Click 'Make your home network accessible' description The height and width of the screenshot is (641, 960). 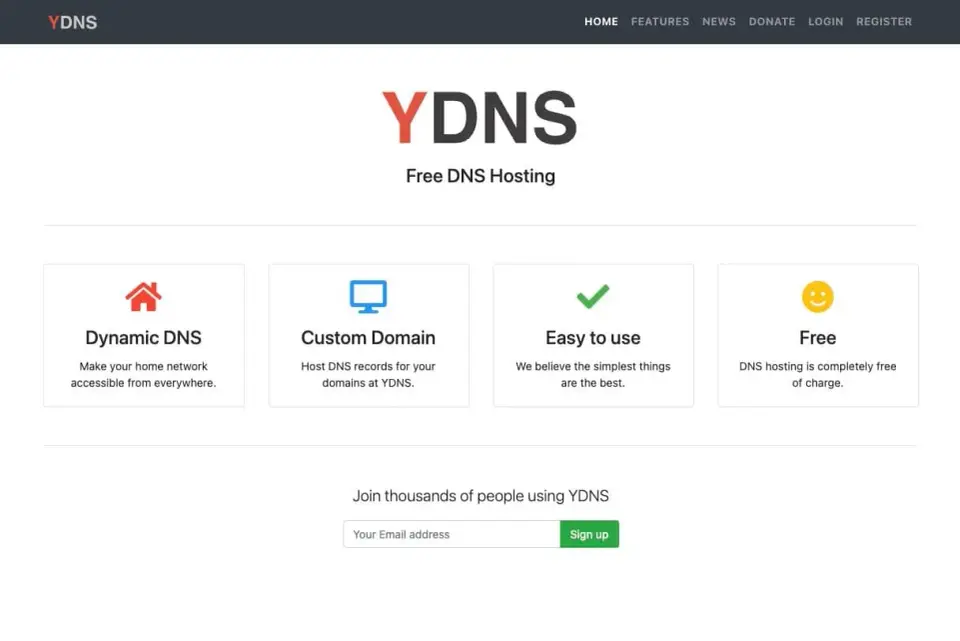(x=143, y=374)
